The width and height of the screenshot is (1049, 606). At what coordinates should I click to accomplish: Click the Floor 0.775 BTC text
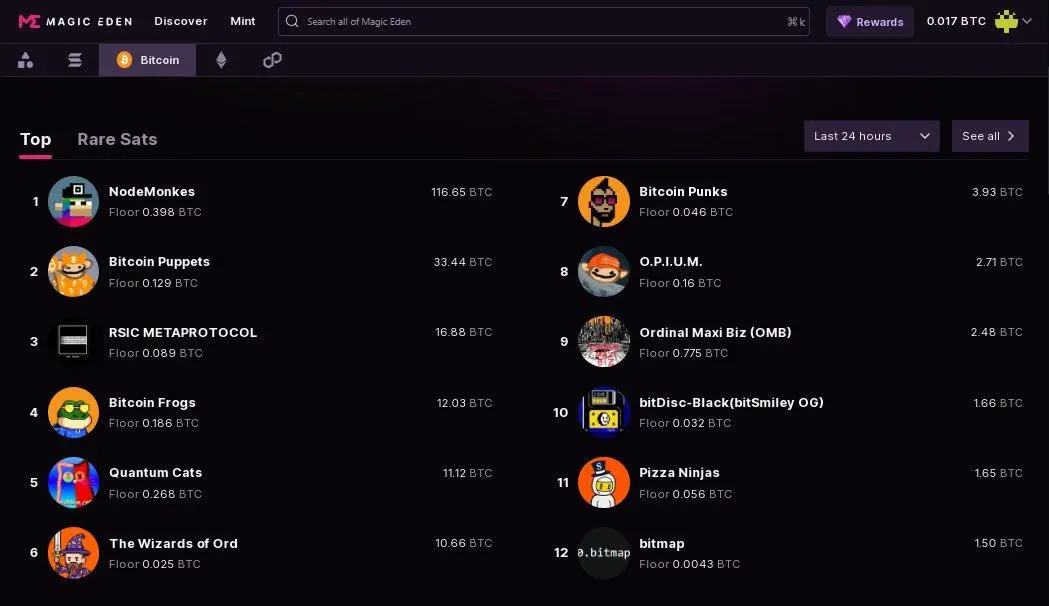pyautogui.click(x=683, y=353)
